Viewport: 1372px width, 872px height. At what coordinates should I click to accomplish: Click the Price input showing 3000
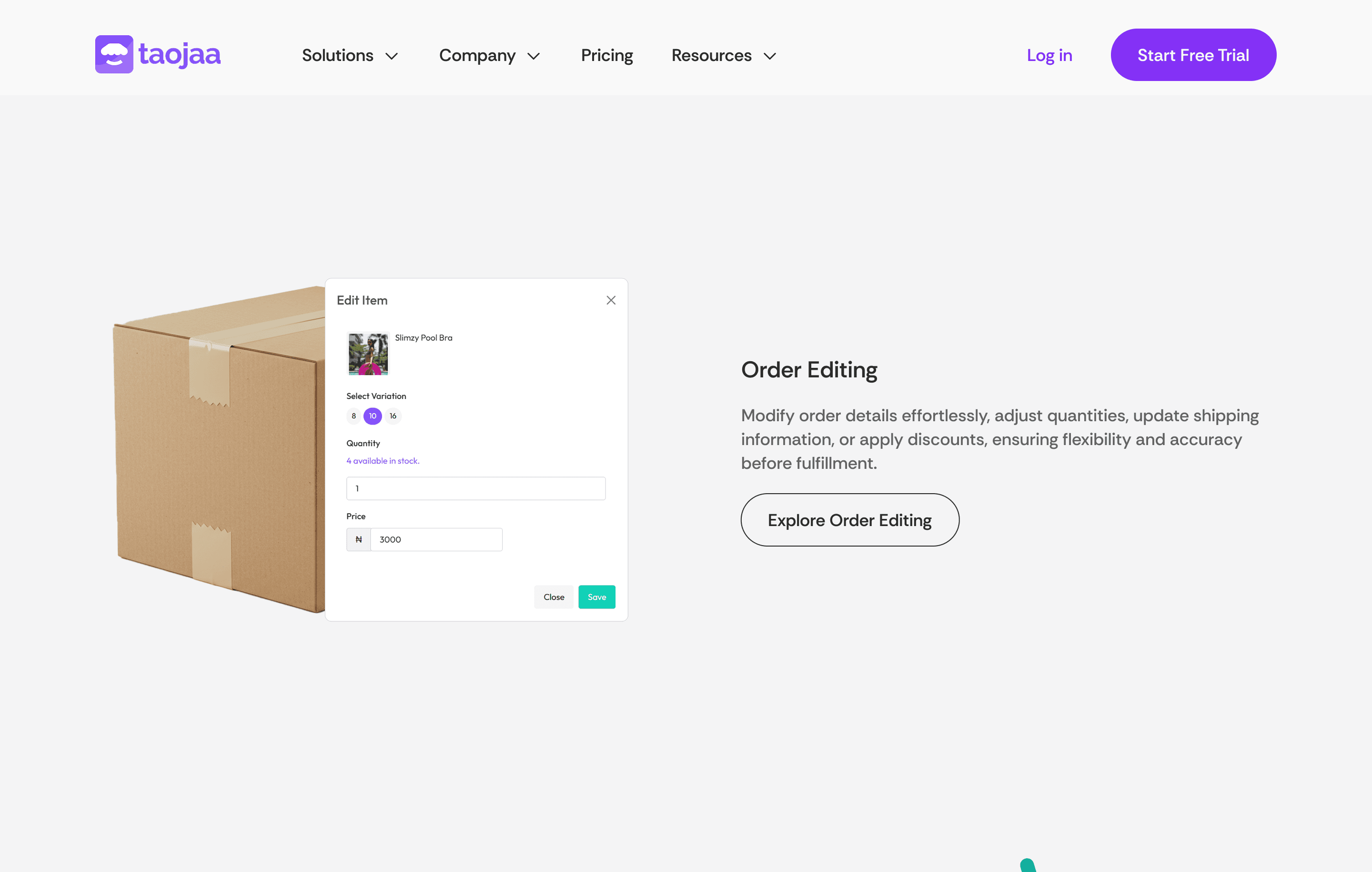[x=436, y=539]
